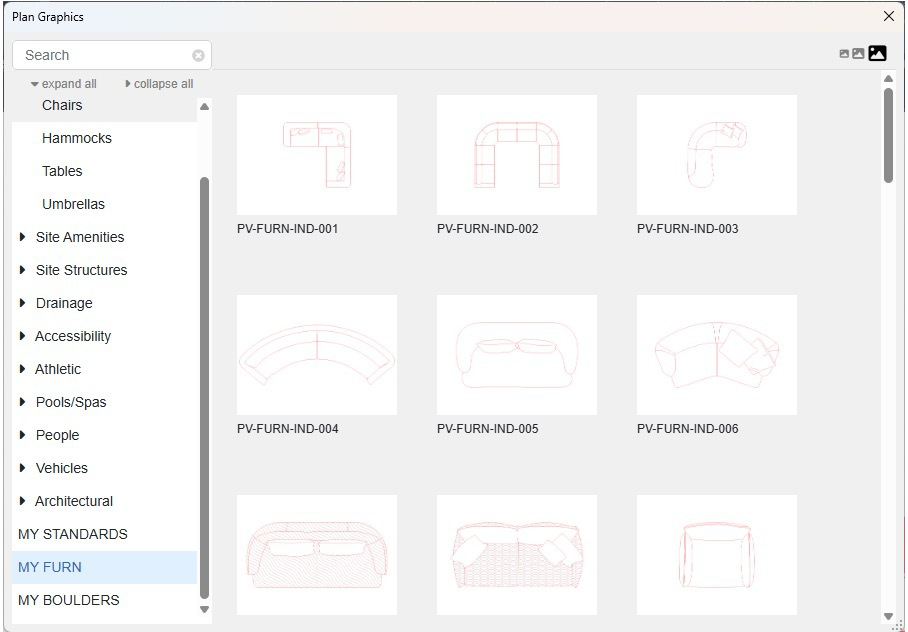Expand the Site Amenities category

click(x=80, y=237)
